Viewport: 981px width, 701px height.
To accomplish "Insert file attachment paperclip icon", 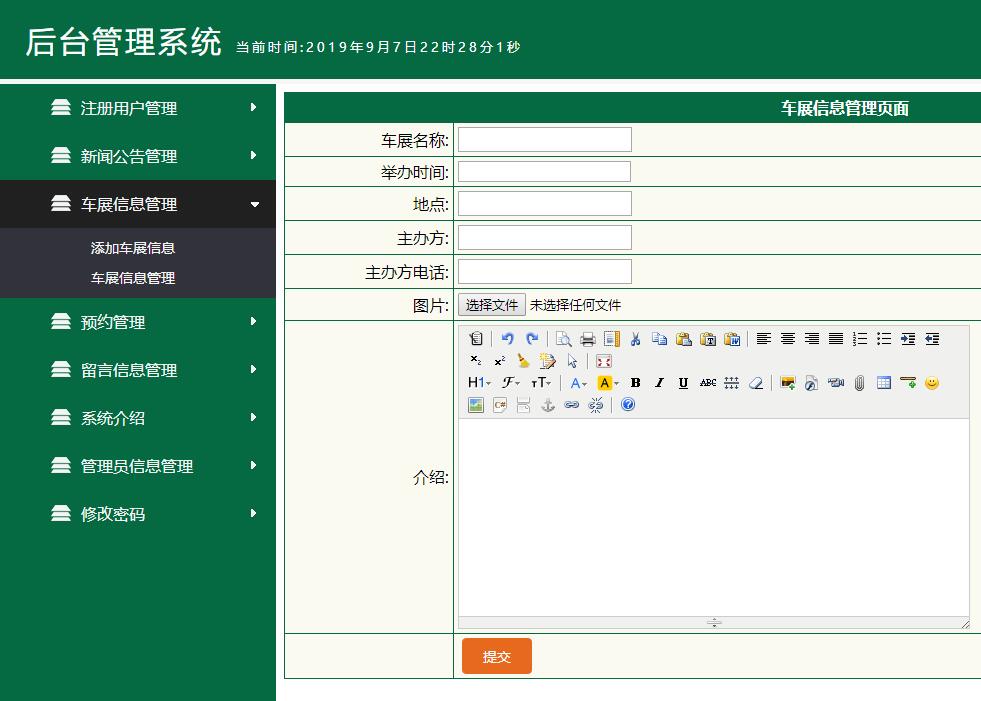I will point(860,383).
